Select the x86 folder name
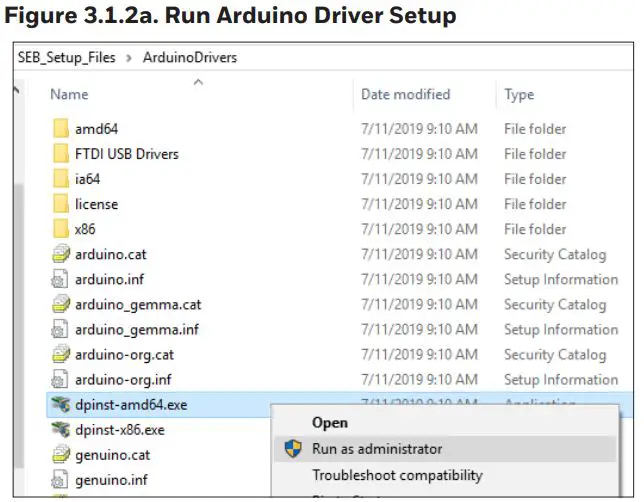The height and width of the screenshot is (502, 644). pos(85,229)
